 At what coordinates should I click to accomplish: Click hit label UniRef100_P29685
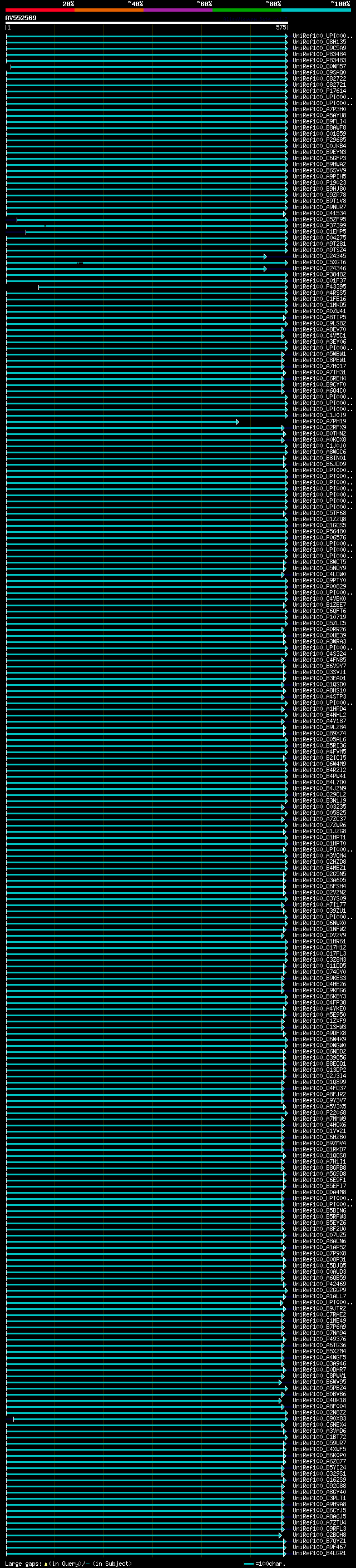(x=319, y=140)
